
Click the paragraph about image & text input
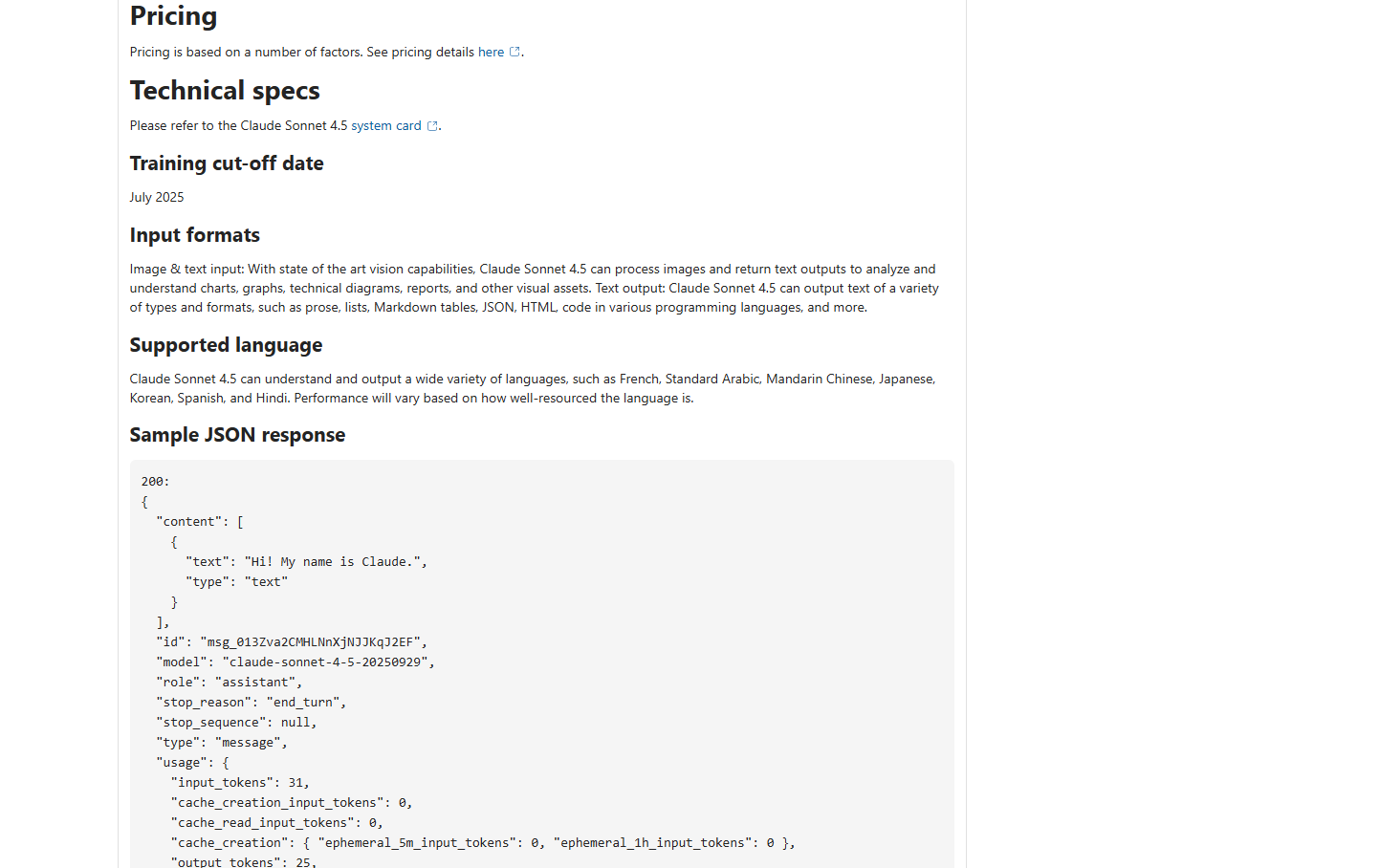pyautogui.click(x=534, y=289)
